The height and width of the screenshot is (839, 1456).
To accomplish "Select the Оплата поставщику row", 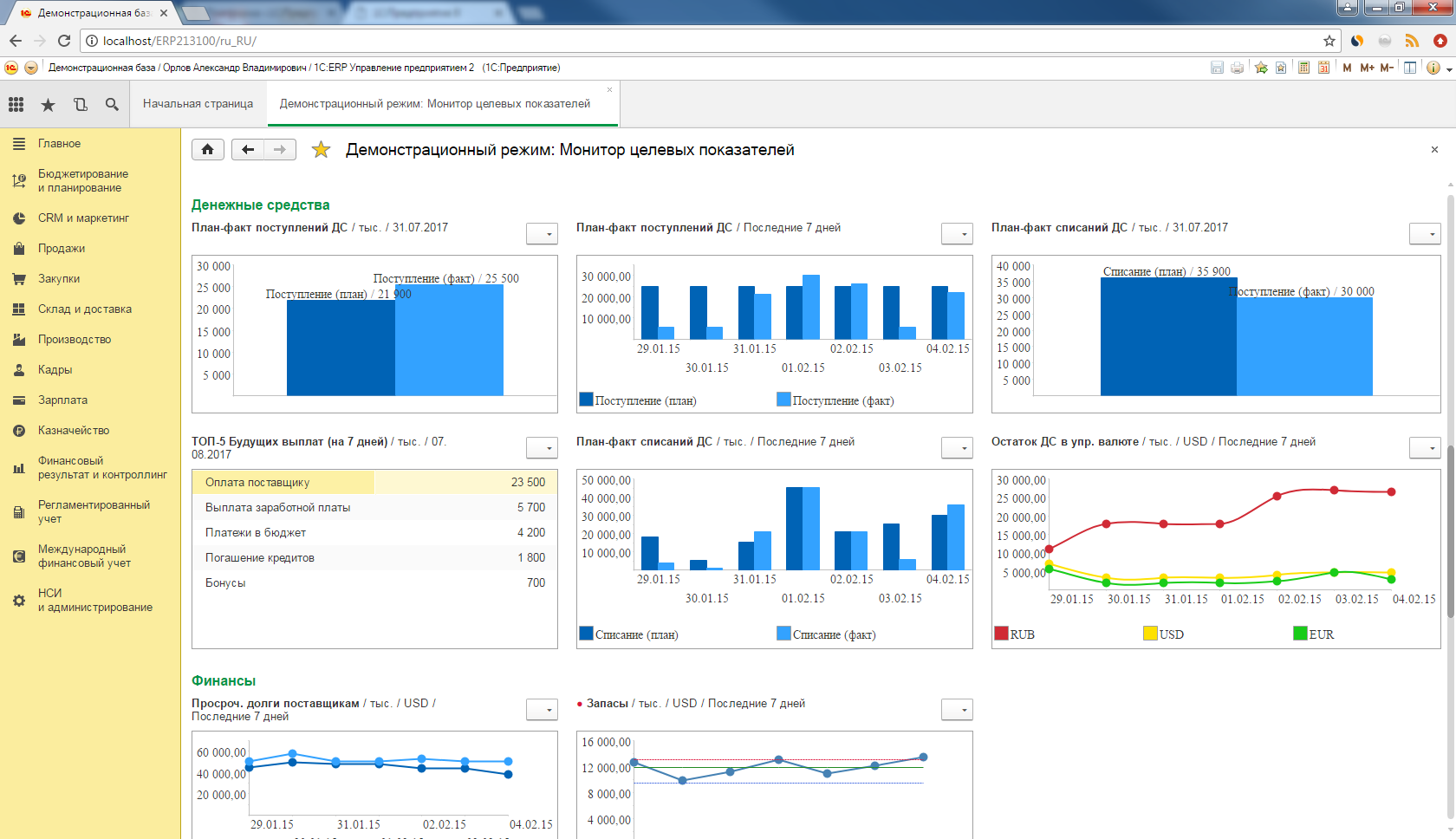I will (374, 483).
